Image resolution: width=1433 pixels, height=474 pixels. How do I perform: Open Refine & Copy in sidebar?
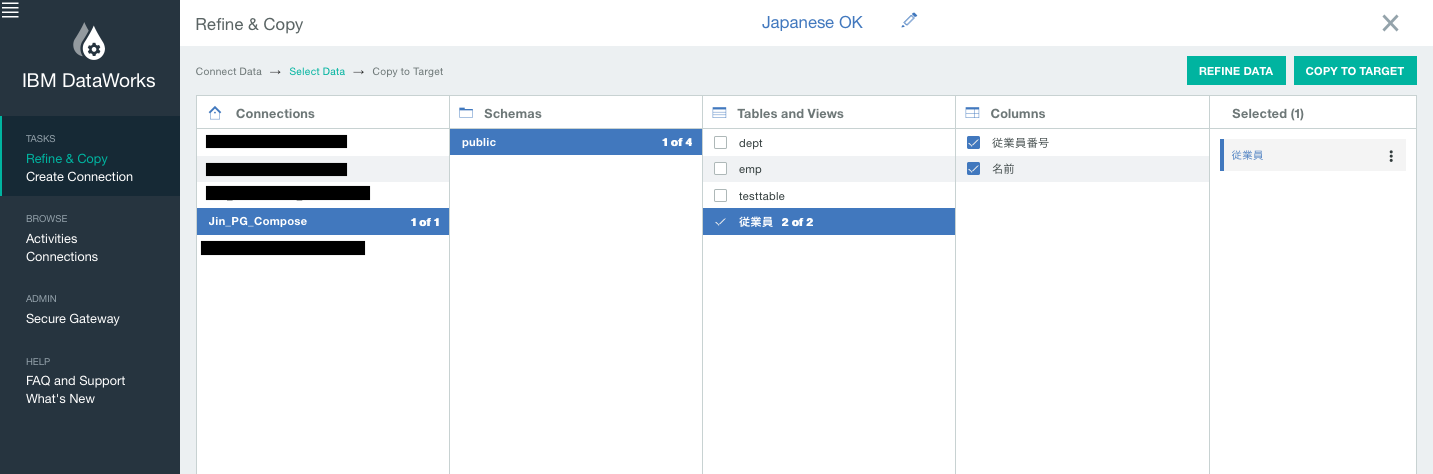67,158
